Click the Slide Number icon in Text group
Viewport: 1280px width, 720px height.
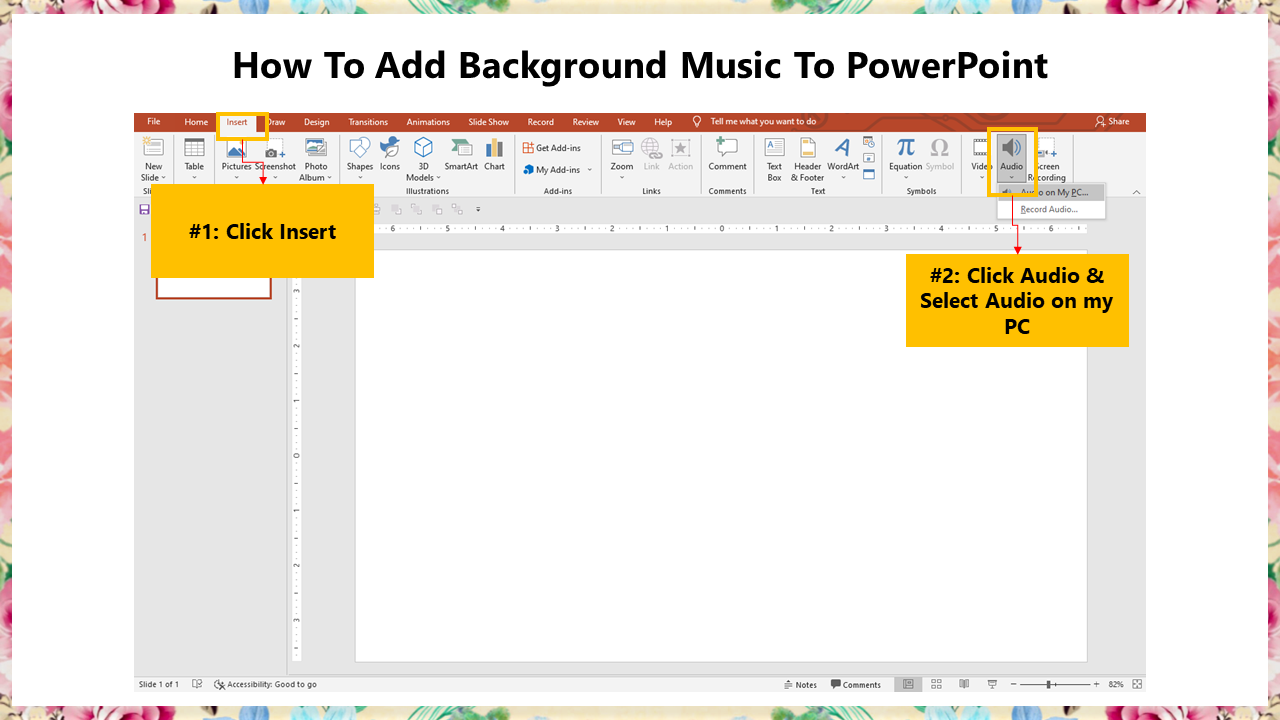pos(868,158)
